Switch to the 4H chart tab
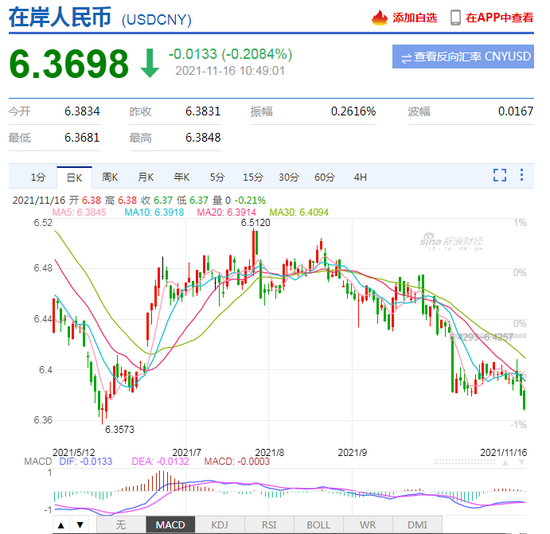Viewport: 550px width, 534px height. (360, 178)
